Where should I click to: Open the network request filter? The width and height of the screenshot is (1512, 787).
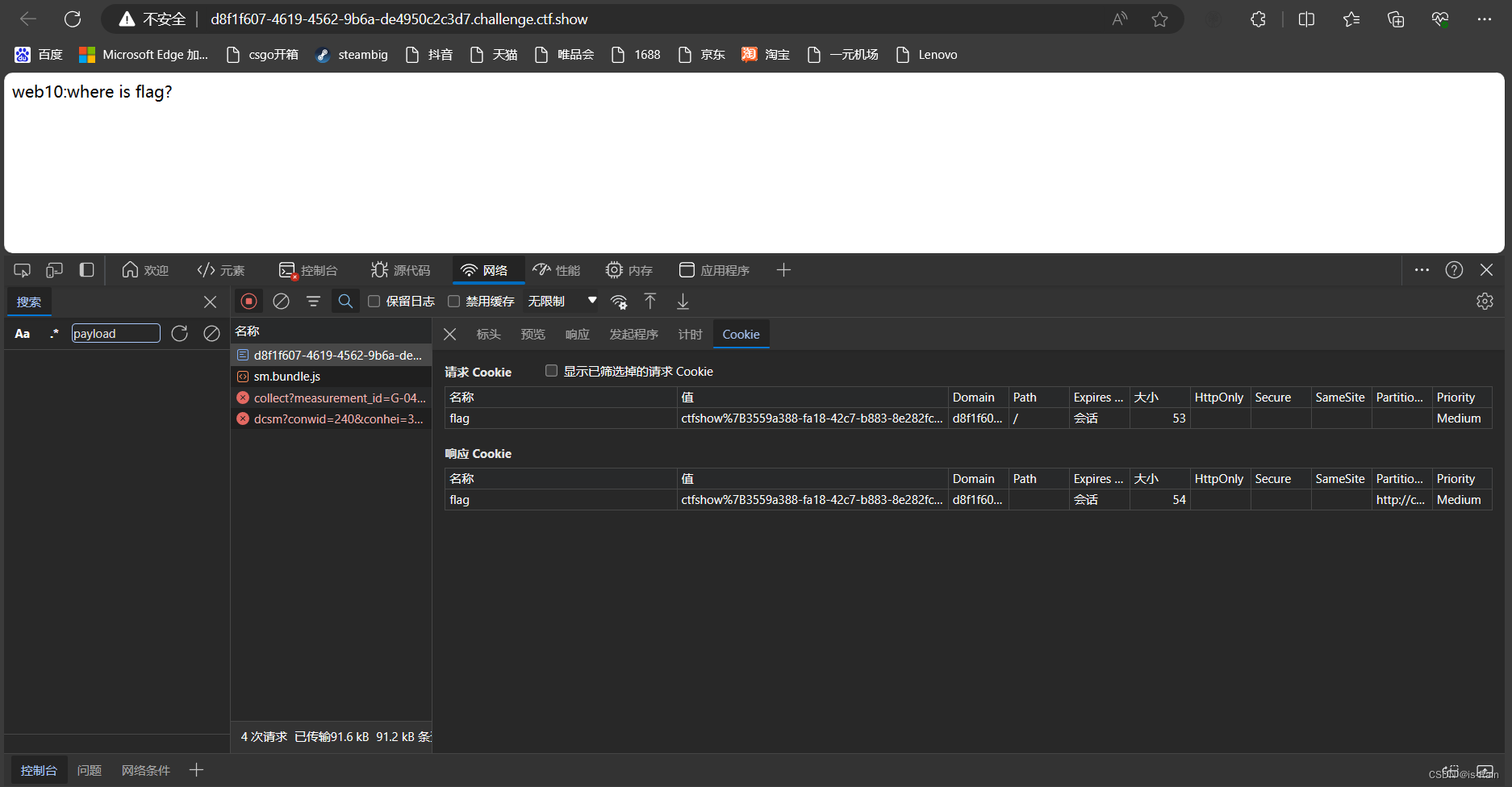coord(313,301)
